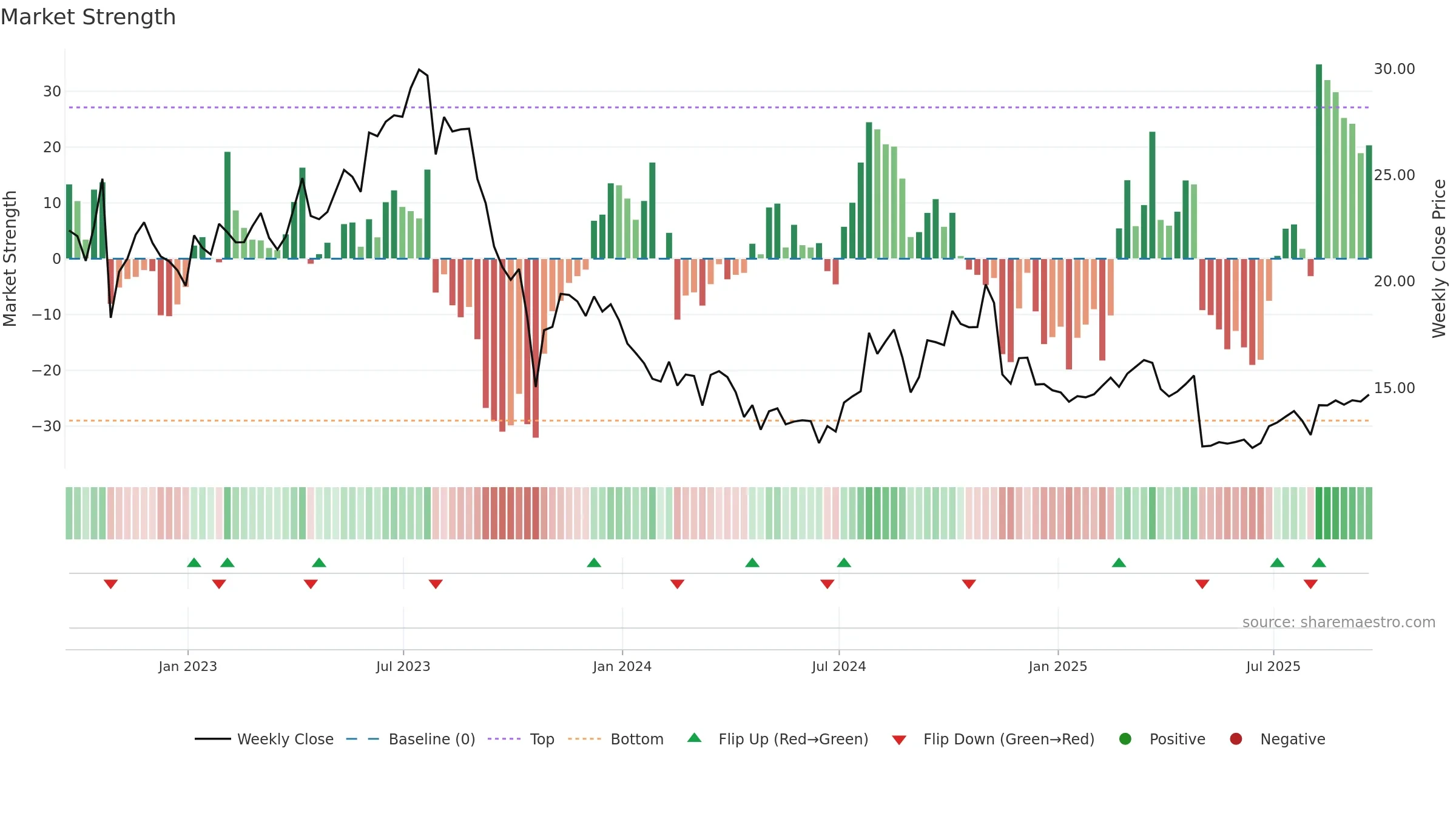Click the 25.00 price axis tick label
The height and width of the screenshot is (819, 1456).
click(1394, 175)
